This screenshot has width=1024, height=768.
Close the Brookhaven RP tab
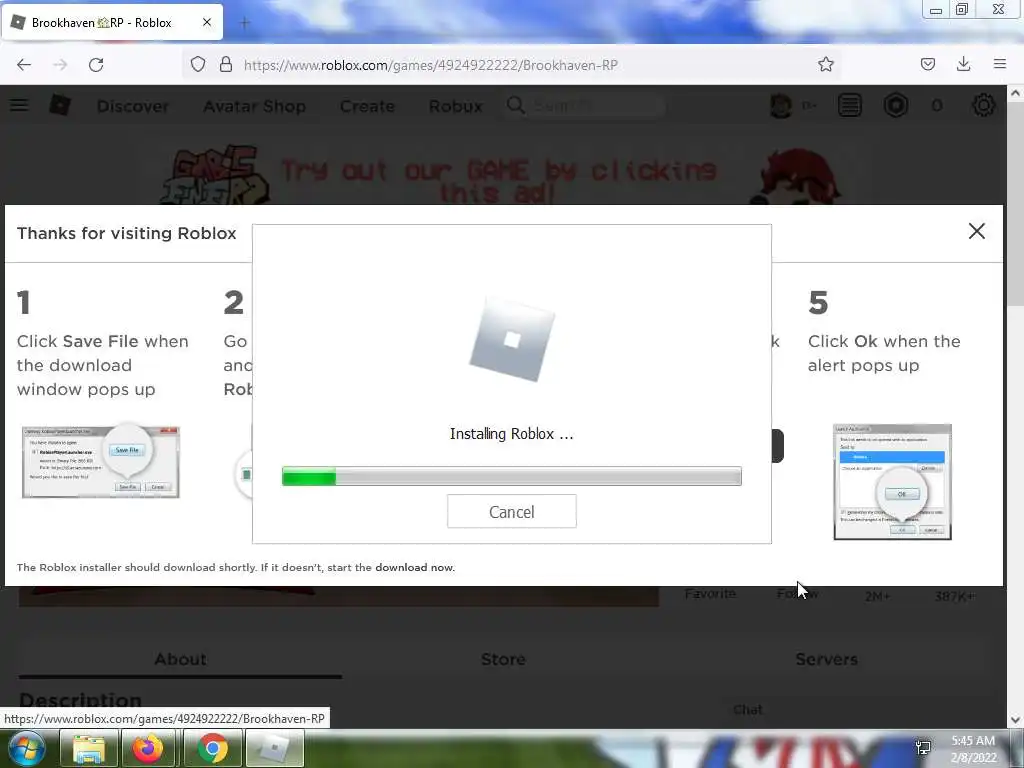pos(207,22)
